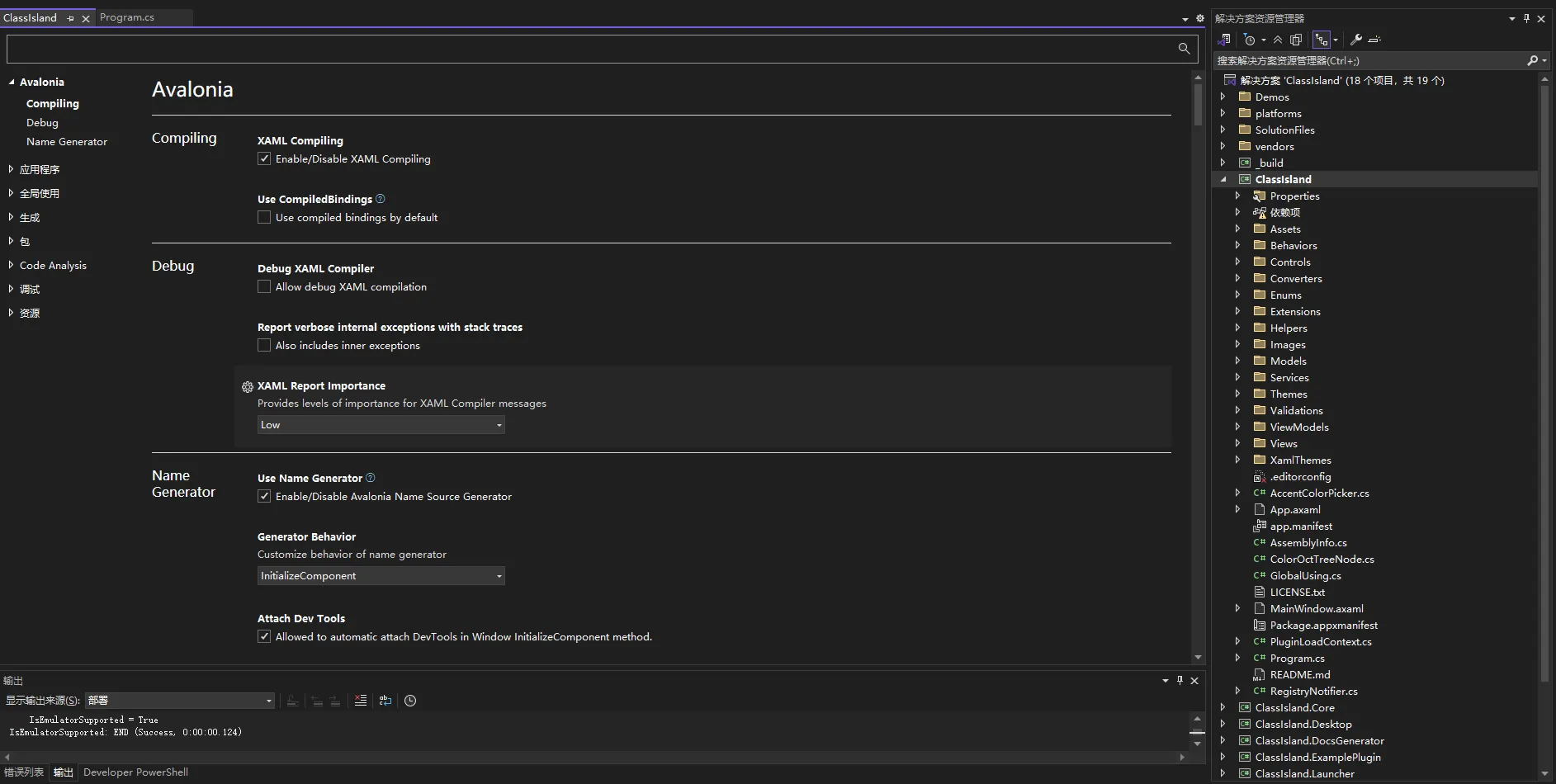Click the preview selected items icon
1556x784 pixels.
coord(1374,40)
